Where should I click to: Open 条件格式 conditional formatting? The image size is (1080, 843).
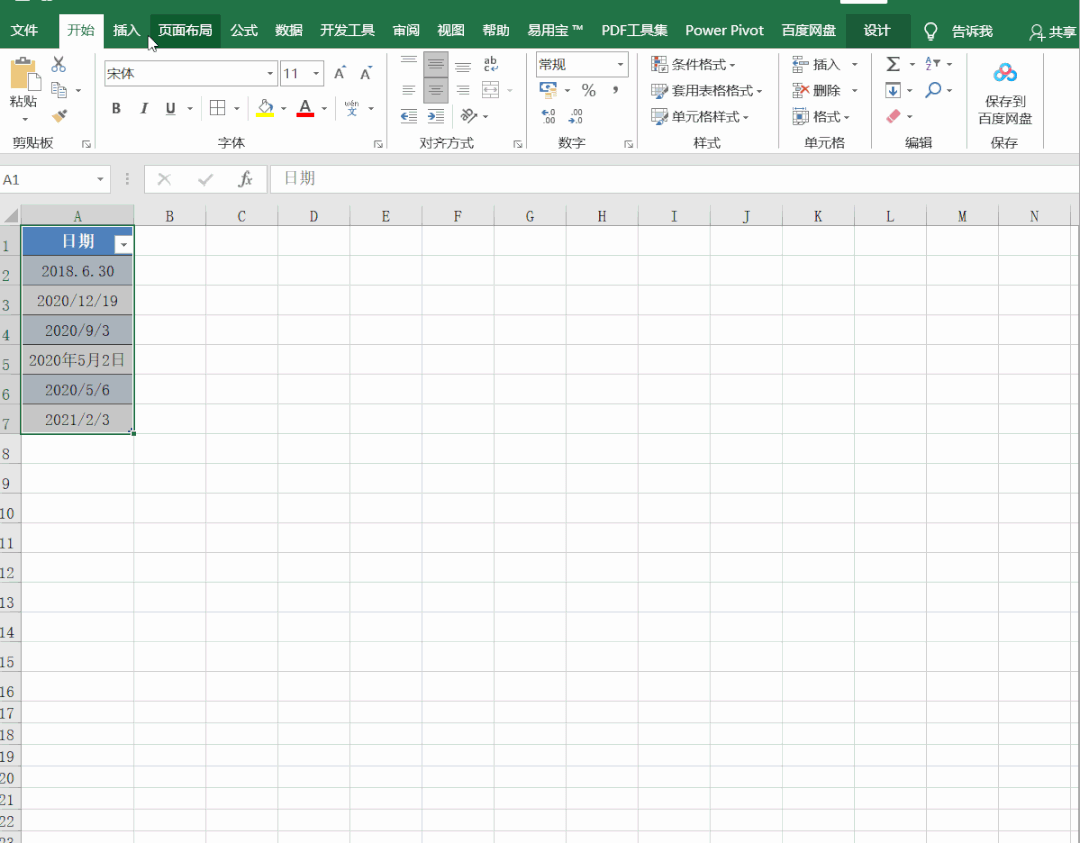point(693,64)
